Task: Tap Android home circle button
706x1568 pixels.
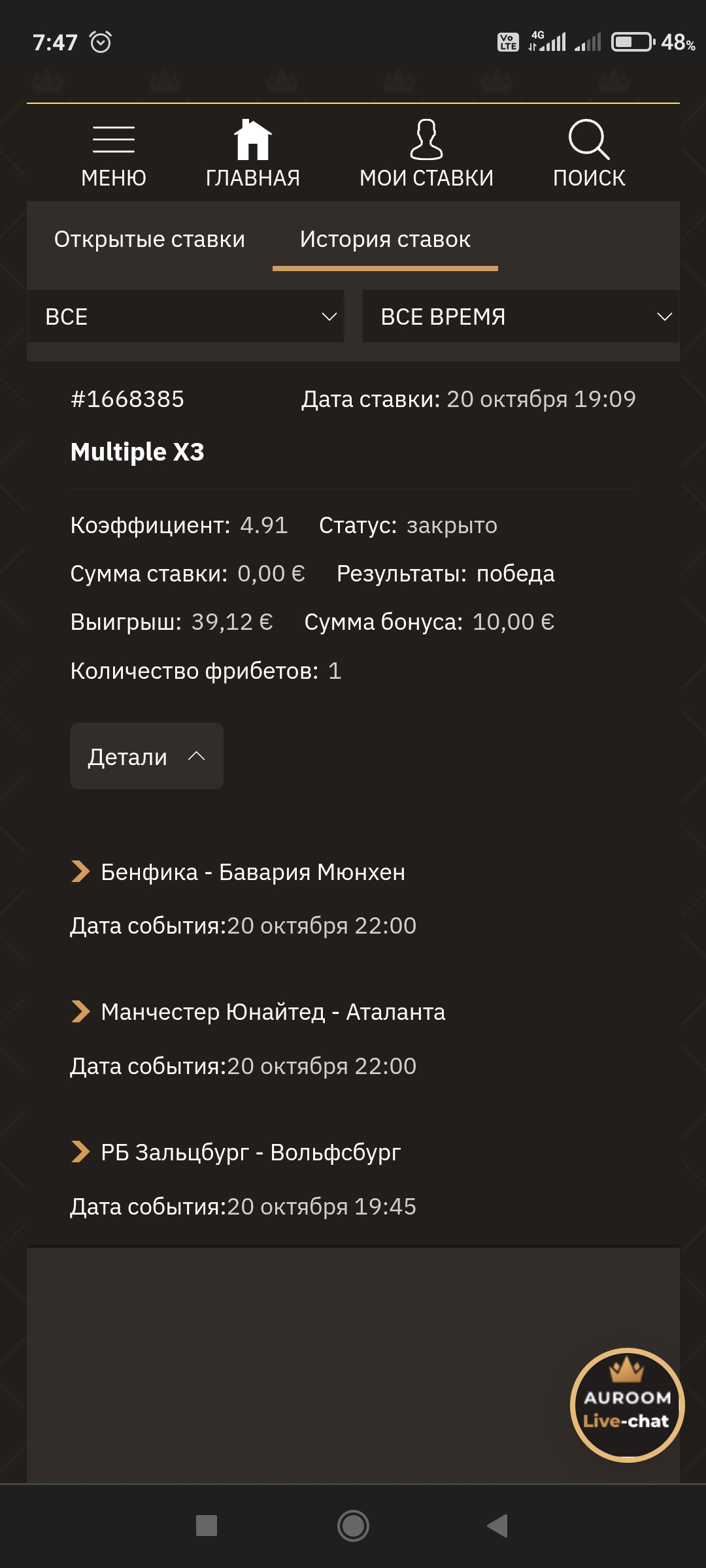Action: tap(353, 1526)
